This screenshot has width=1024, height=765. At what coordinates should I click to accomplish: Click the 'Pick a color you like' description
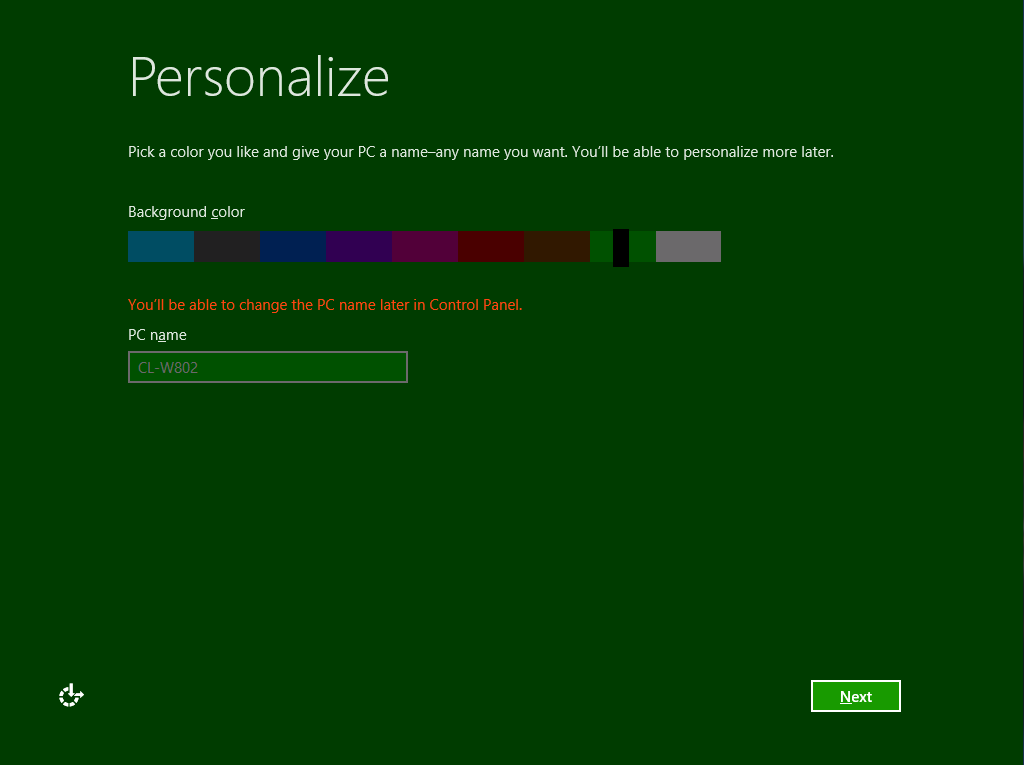coord(480,153)
